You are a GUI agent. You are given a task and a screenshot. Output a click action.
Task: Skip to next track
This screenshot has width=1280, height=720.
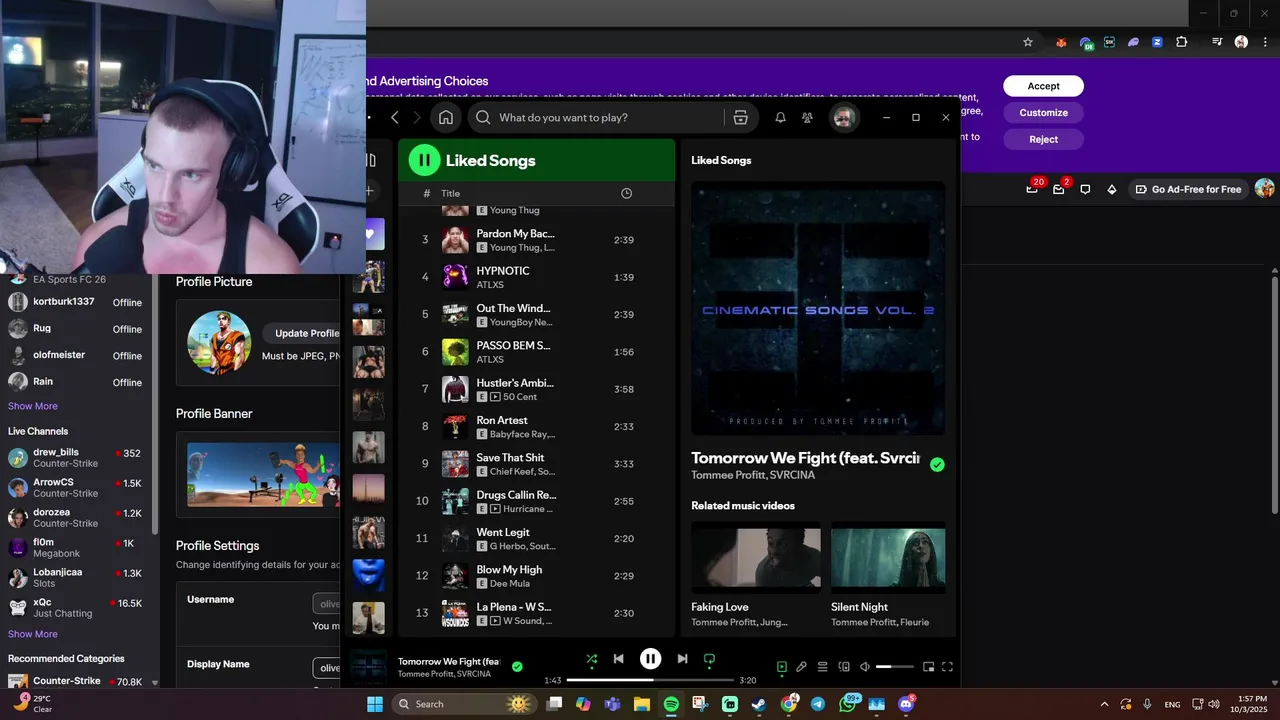(682, 659)
